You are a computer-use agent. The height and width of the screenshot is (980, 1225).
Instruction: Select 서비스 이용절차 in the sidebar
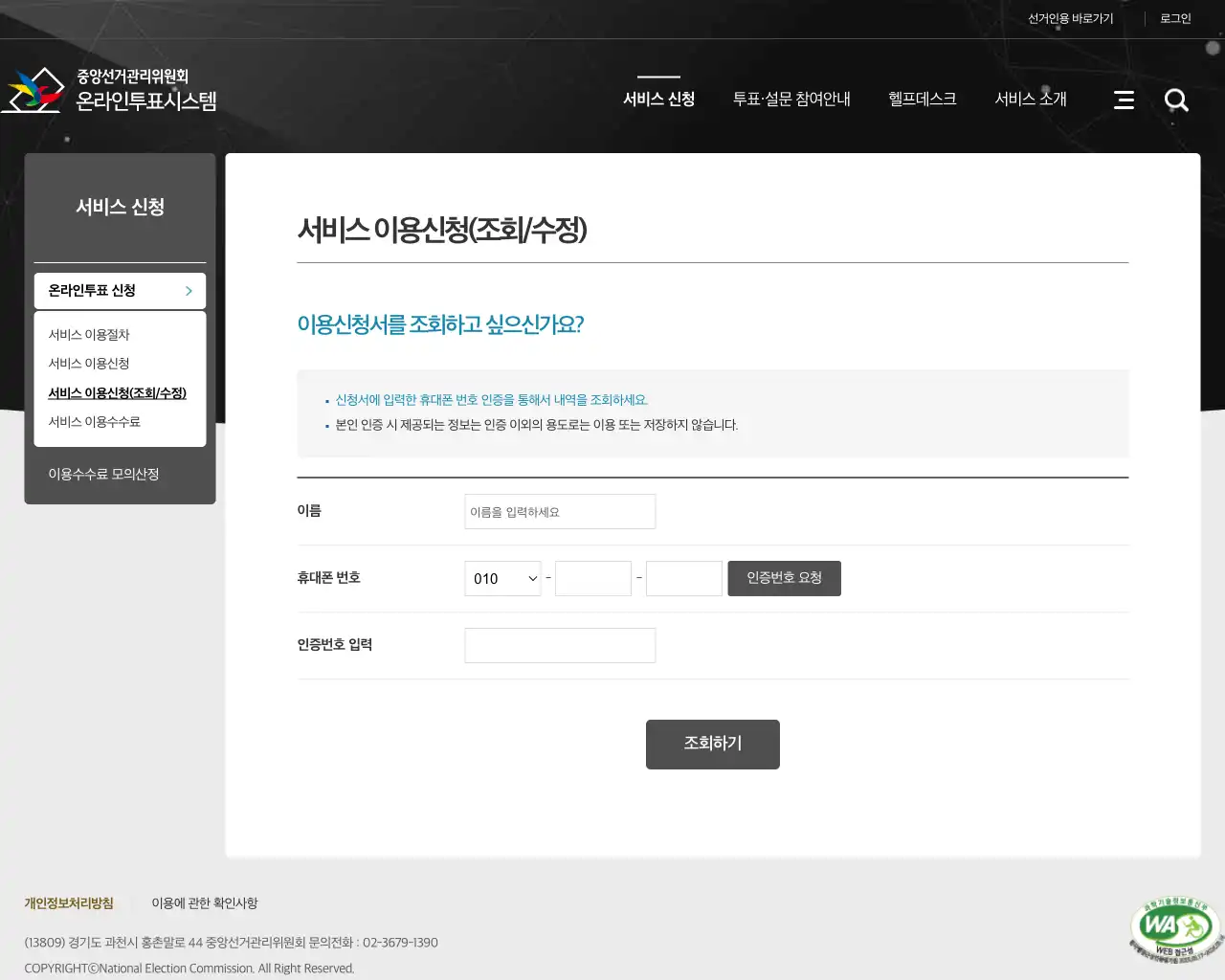[x=88, y=334]
